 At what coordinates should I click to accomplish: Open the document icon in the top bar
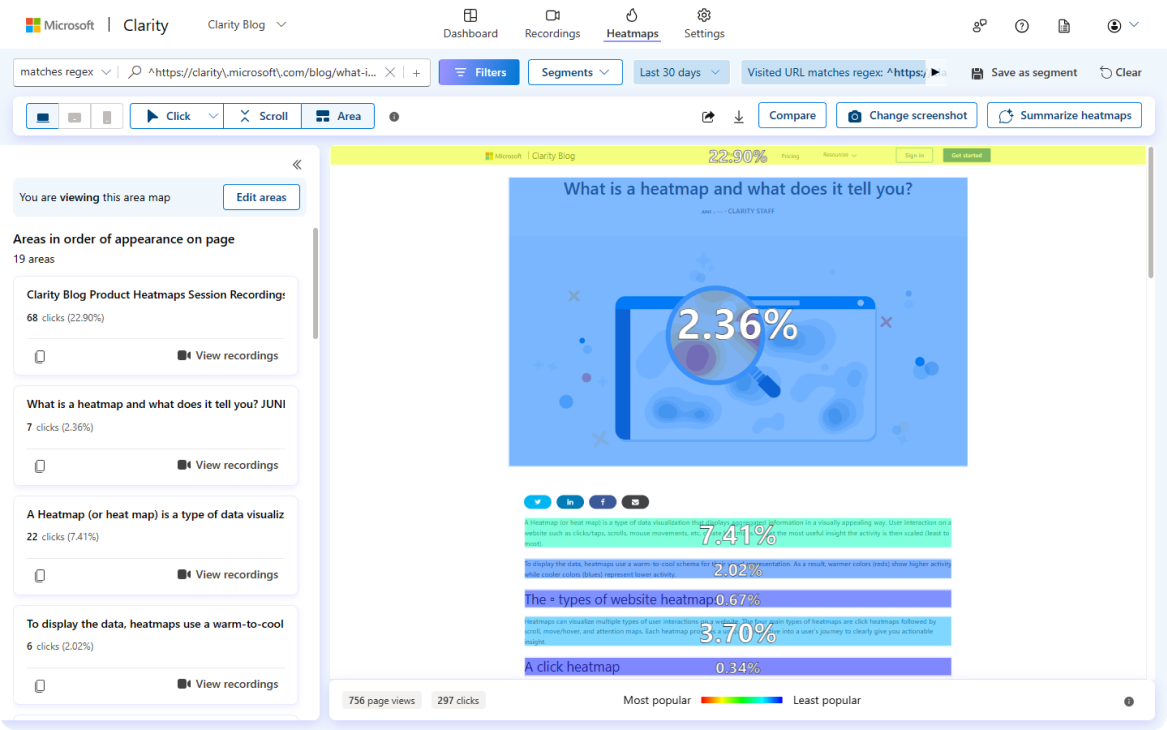(x=1064, y=26)
